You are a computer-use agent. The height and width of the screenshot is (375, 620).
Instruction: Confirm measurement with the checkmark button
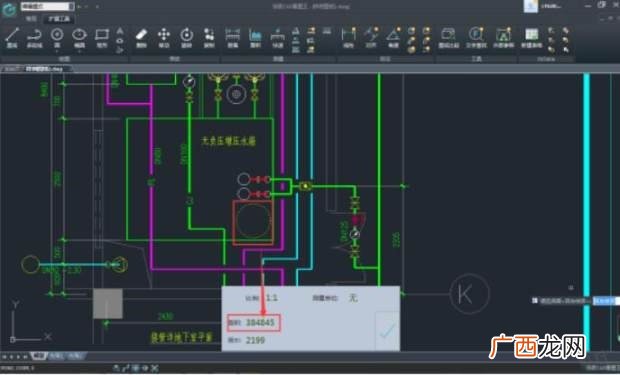click(387, 330)
